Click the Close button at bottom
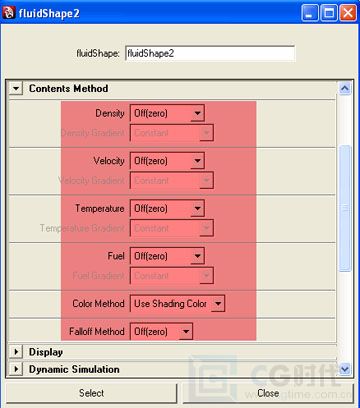 coord(268,393)
